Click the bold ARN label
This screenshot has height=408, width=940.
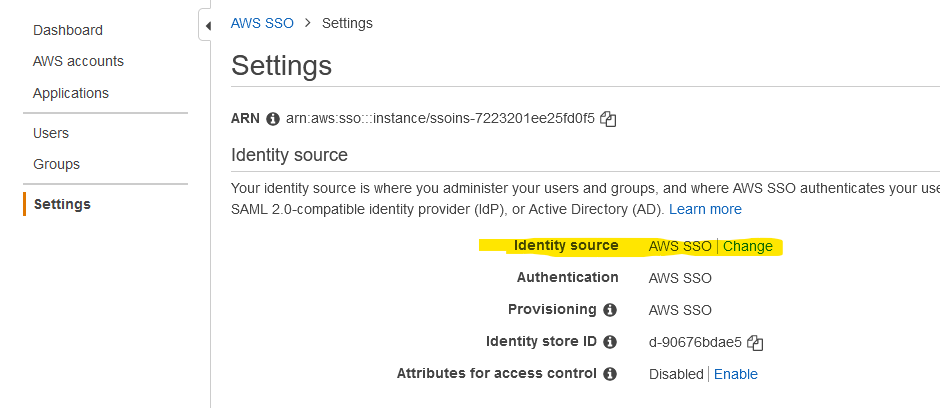[245, 119]
